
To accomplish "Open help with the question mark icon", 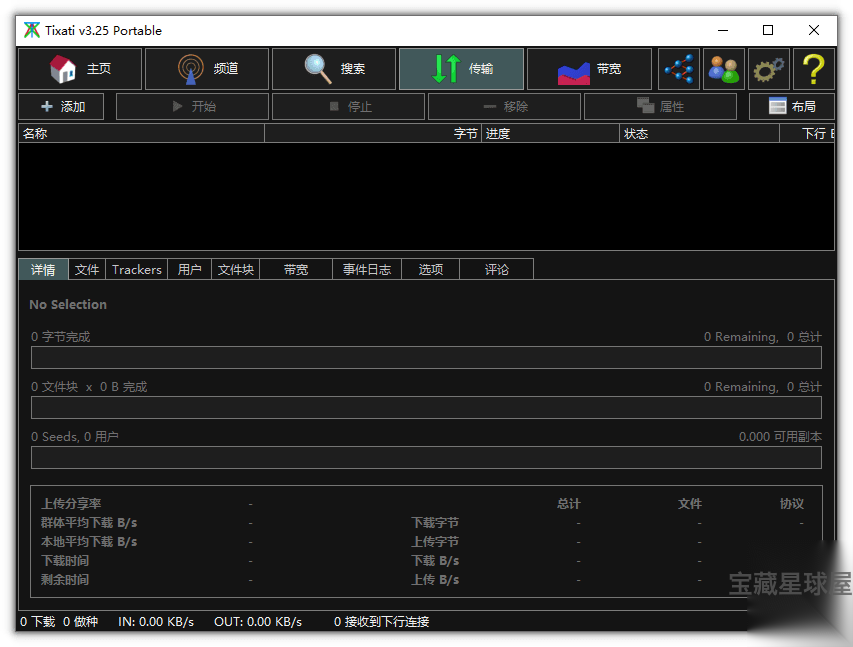I will [814, 69].
